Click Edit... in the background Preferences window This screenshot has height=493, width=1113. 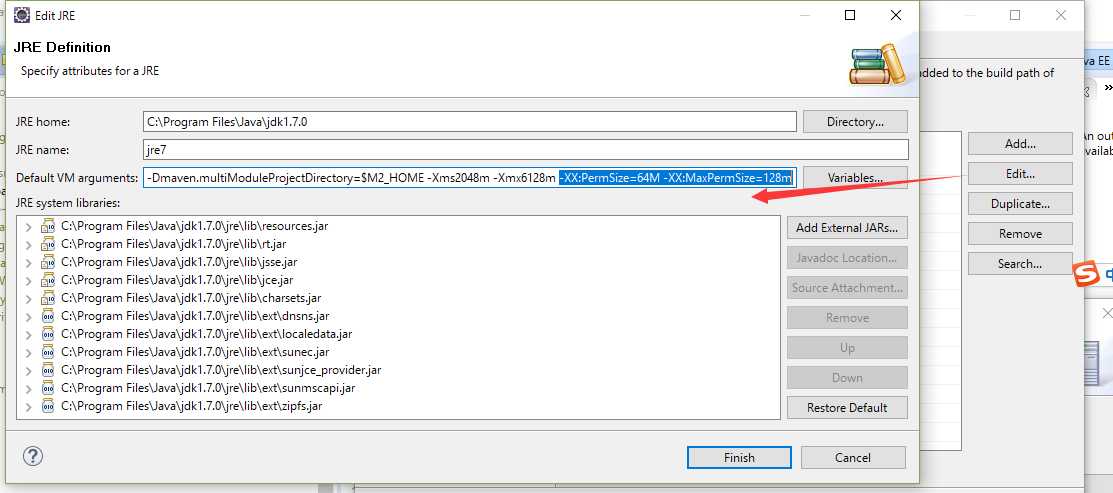[1020, 173]
